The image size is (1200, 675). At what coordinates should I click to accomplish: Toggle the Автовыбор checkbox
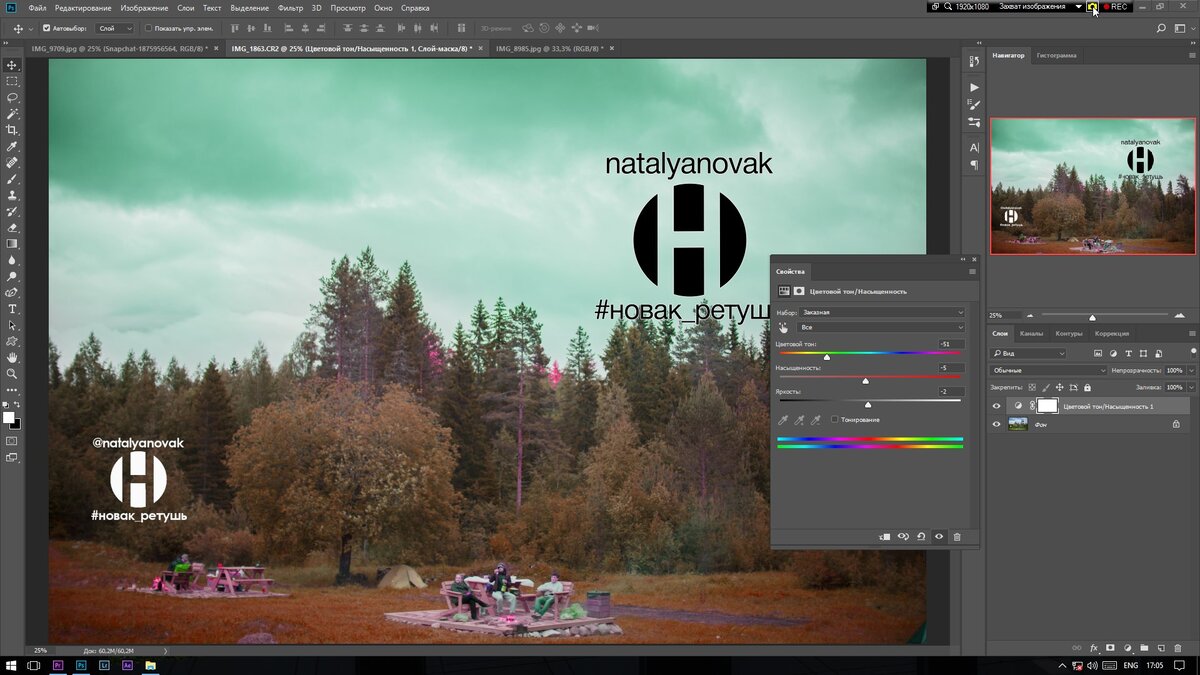pyautogui.click(x=47, y=28)
